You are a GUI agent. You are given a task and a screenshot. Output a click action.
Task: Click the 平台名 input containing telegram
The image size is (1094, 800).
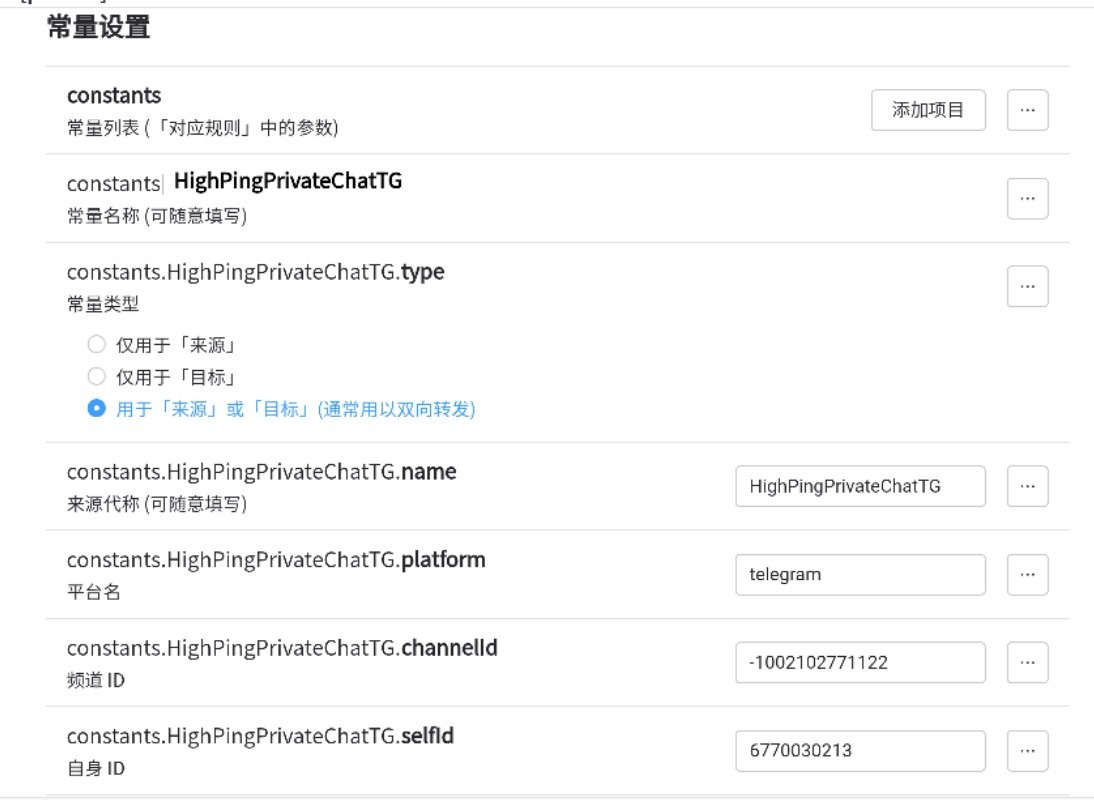click(859, 574)
